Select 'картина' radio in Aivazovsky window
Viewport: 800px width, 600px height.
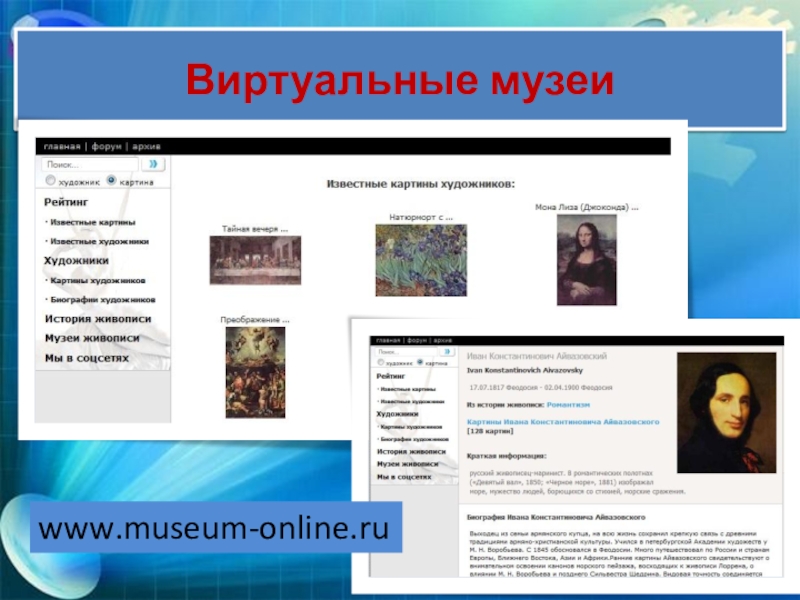[x=420, y=362]
